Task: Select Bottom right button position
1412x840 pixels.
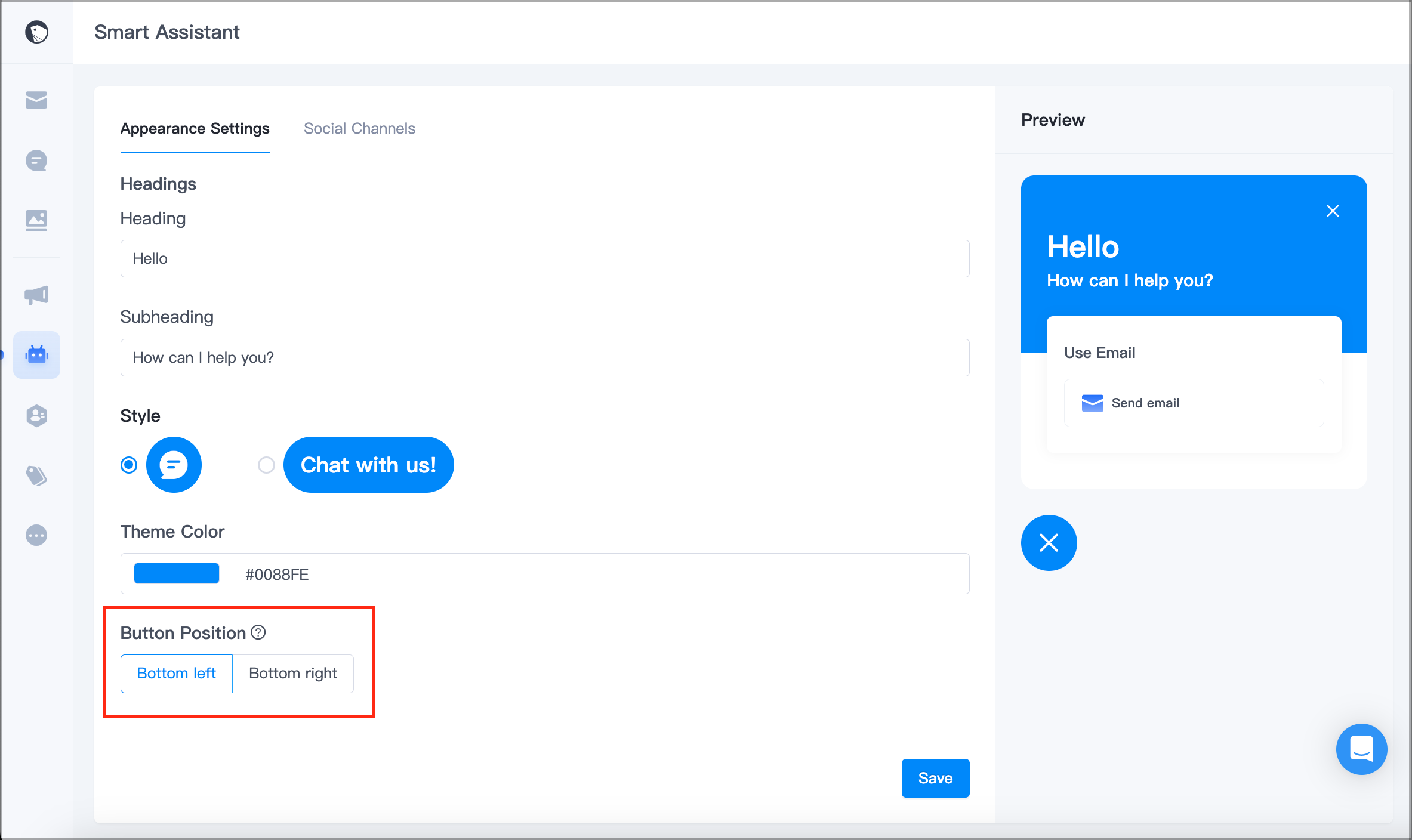Action: (x=292, y=674)
